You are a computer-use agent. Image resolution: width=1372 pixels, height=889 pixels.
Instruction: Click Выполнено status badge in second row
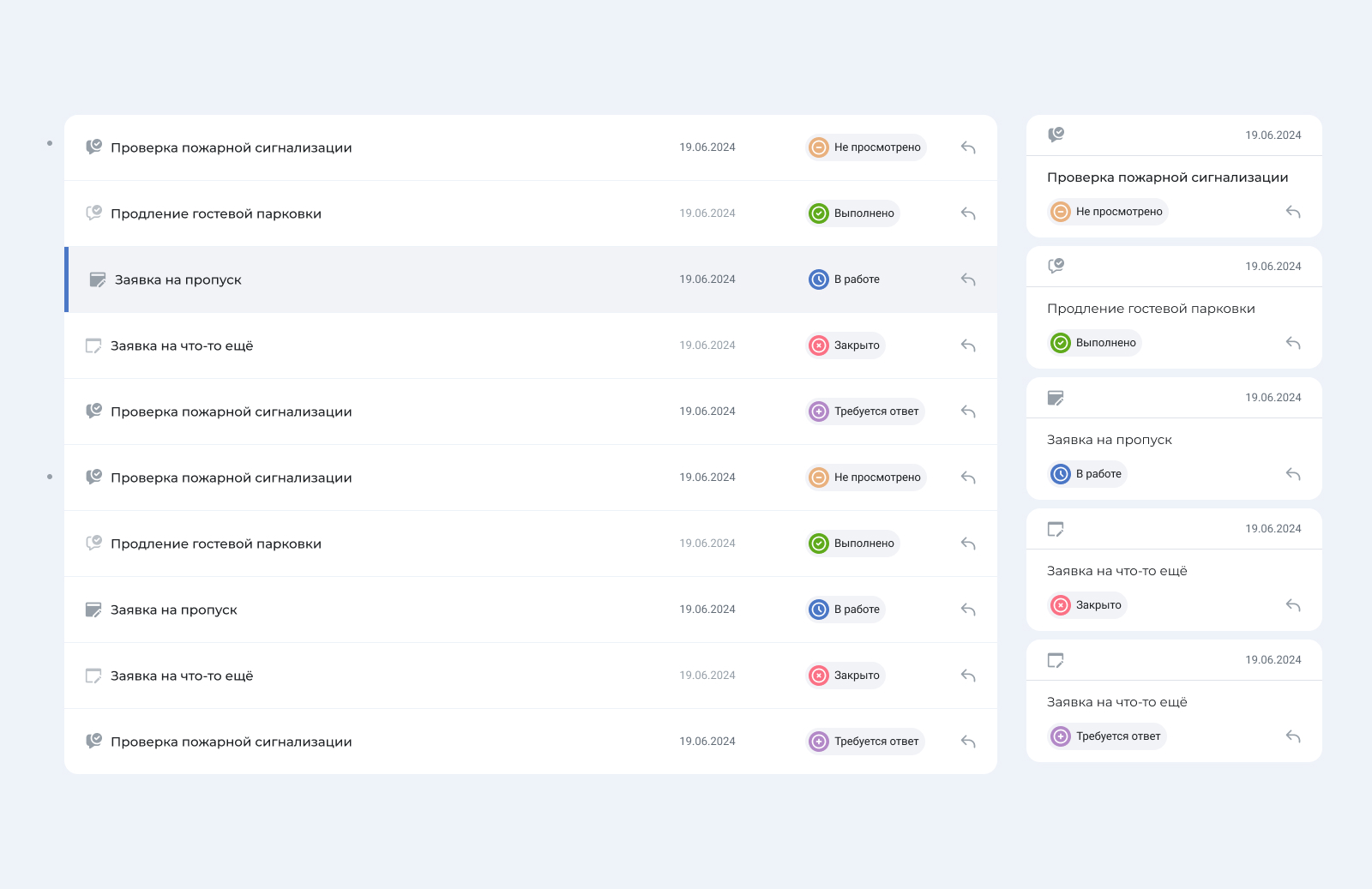coord(853,213)
